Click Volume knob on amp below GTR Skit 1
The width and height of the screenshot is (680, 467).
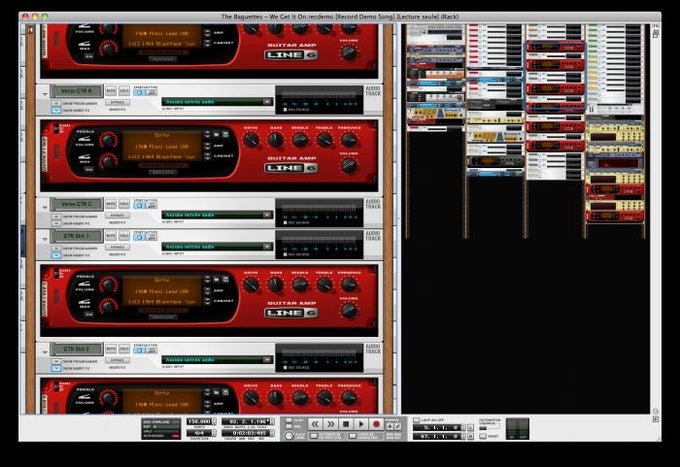349,310
